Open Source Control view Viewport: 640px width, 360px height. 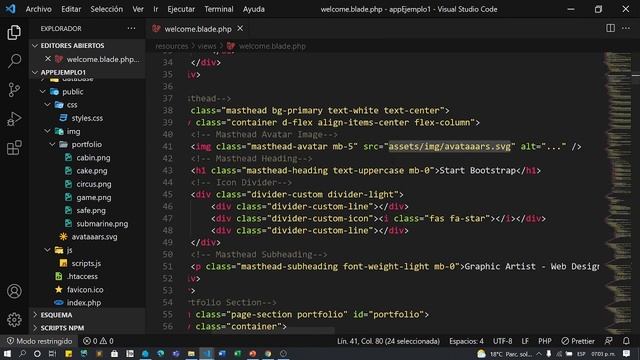tap(14, 90)
